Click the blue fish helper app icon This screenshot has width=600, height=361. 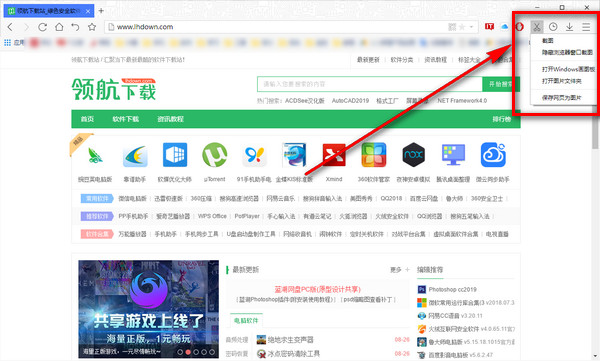(x=135, y=156)
